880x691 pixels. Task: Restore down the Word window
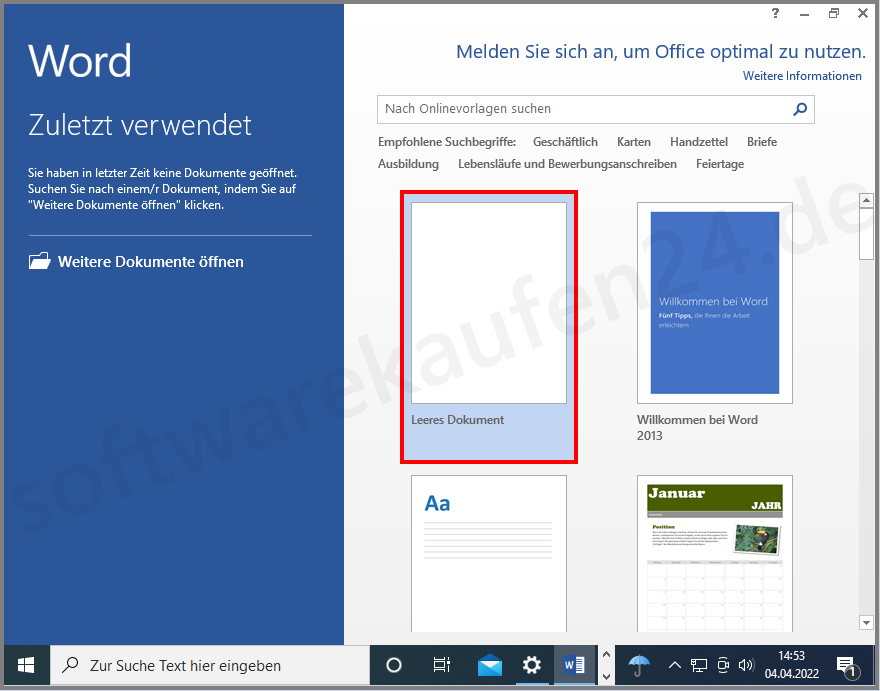pyautogui.click(x=833, y=13)
